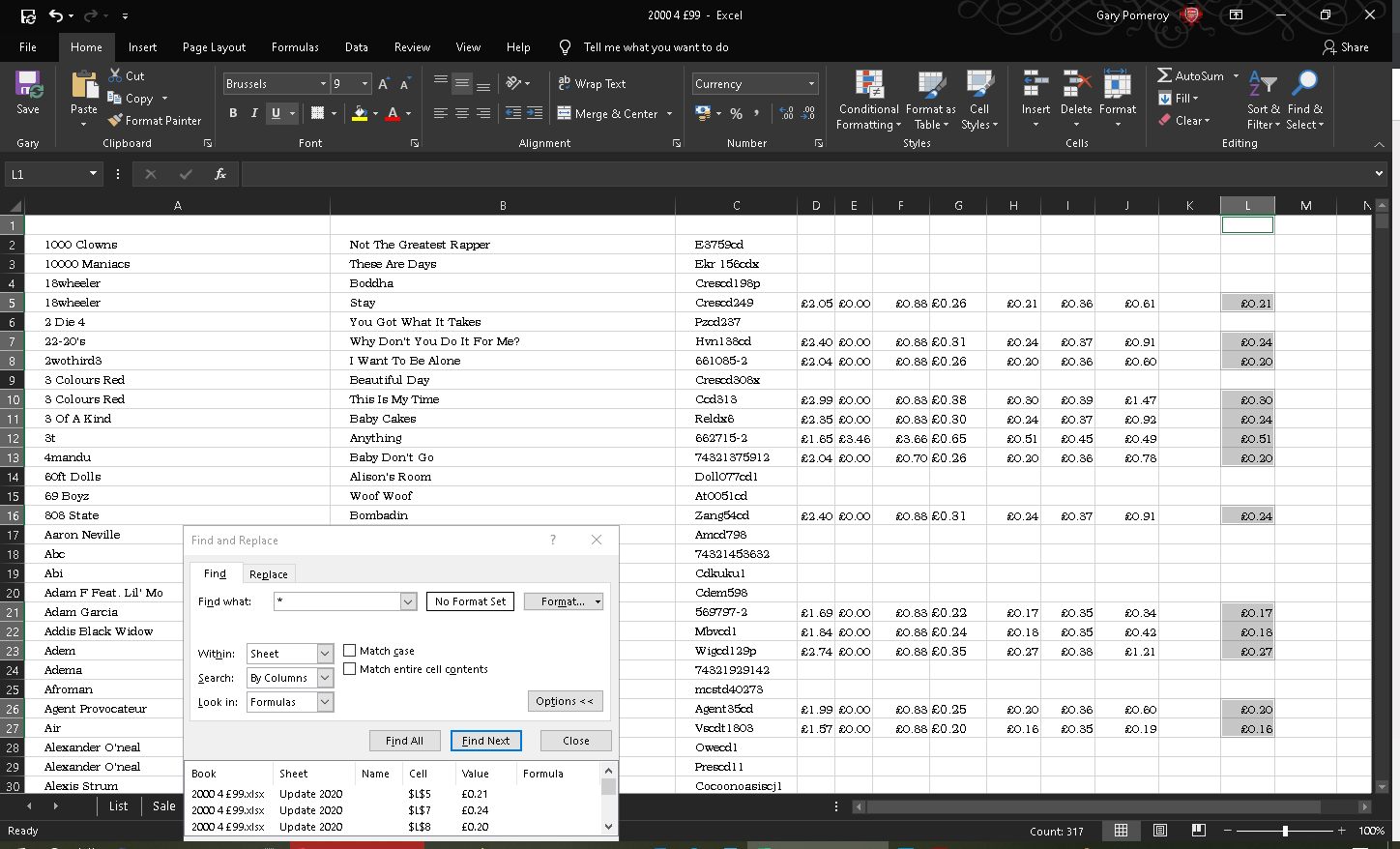Click the AutoSum icon
The width and height of the screenshot is (1400, 849).
(1165, 75)
